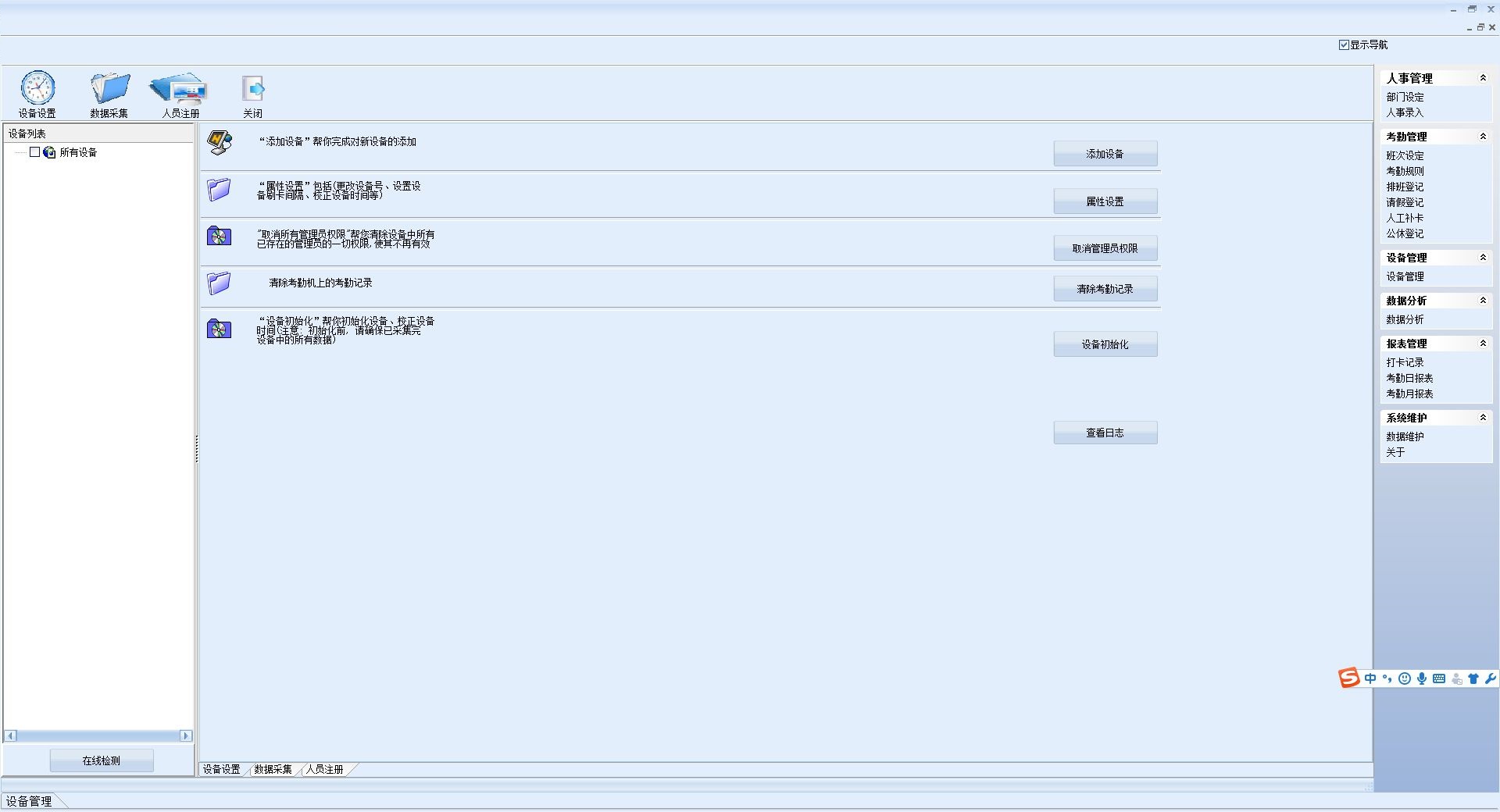Collapse the 设备管理 navigation group
The image size is (1500, 812).
pos(1483,258)
